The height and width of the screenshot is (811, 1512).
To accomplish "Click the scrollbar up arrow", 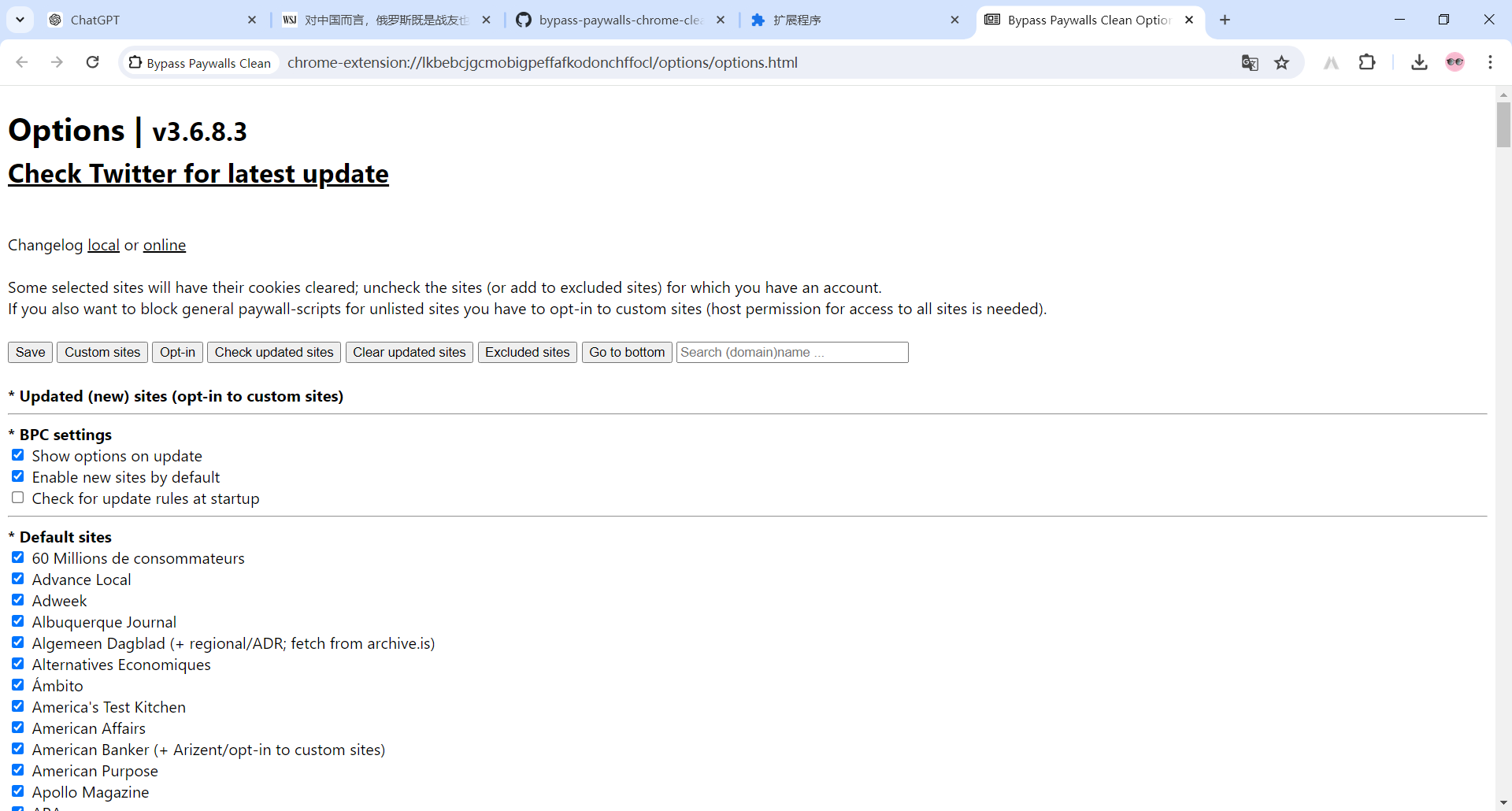I will click(1503, 94).
